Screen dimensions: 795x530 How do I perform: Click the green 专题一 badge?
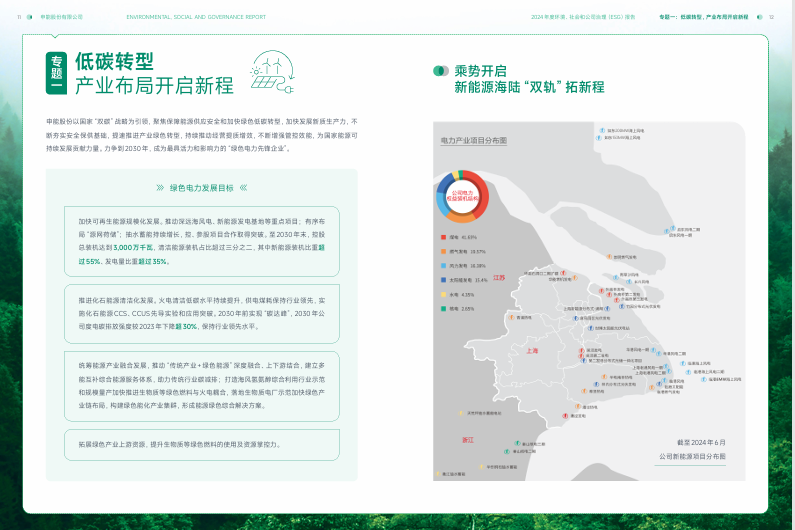click(57, 74)
